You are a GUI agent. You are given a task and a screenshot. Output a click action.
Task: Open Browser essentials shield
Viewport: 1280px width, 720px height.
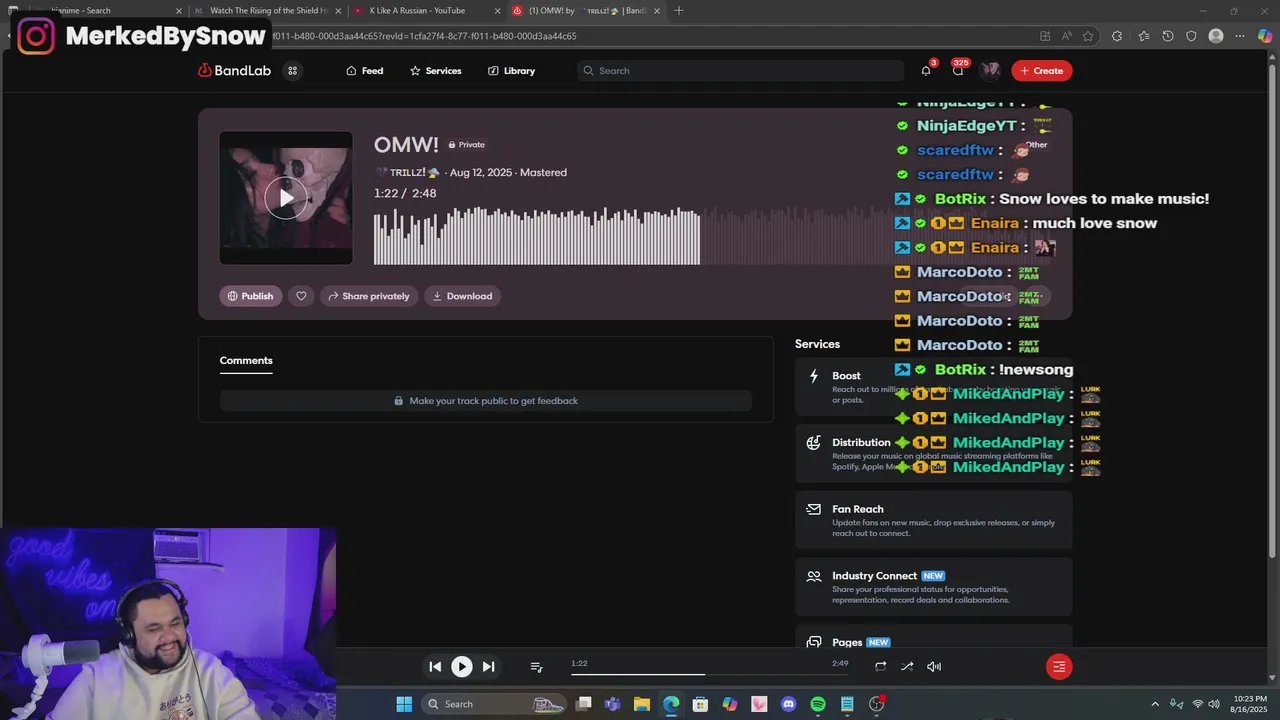(1191, 36)
